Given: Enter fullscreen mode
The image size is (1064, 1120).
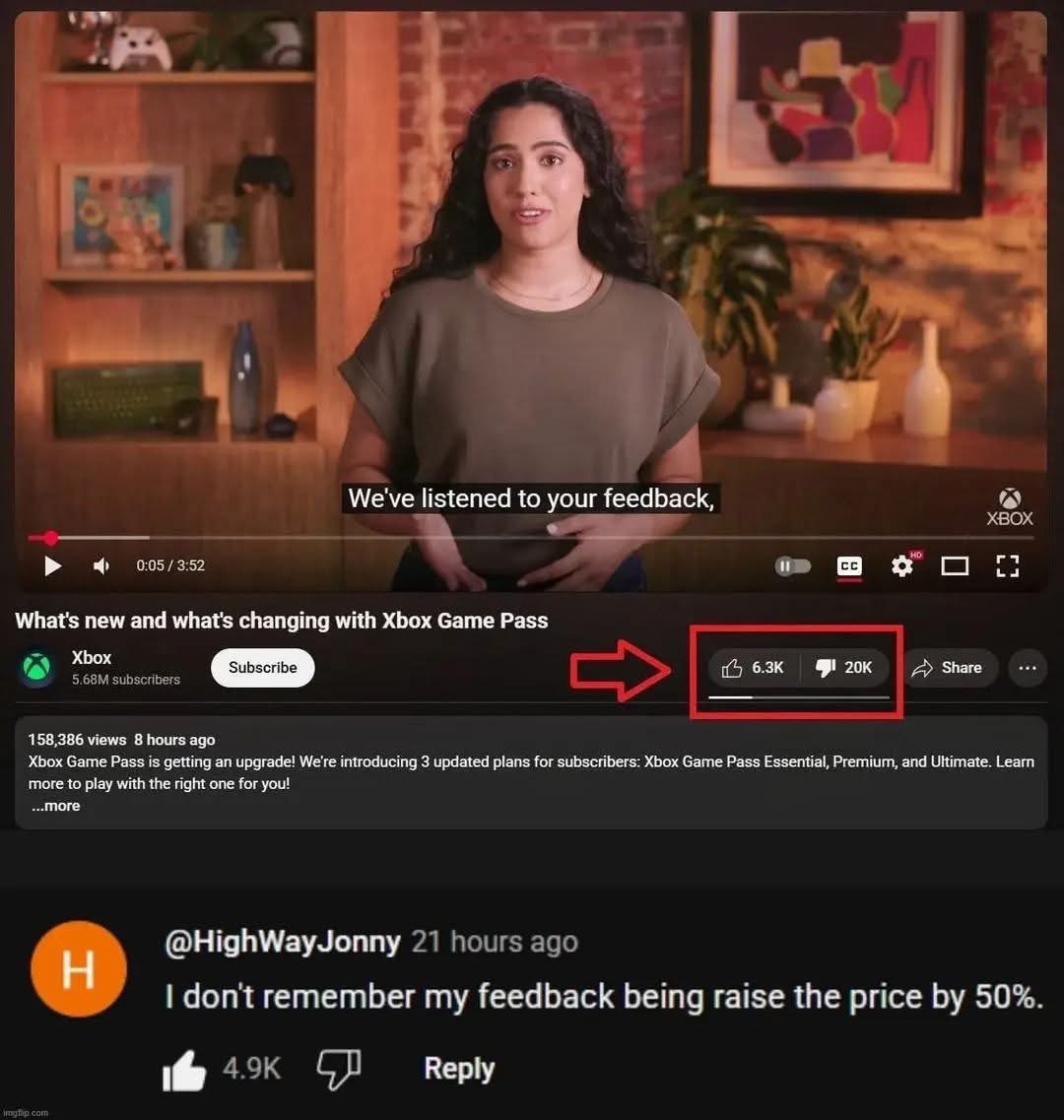Looking at the screenshot, I should [x=1008, y=566].
